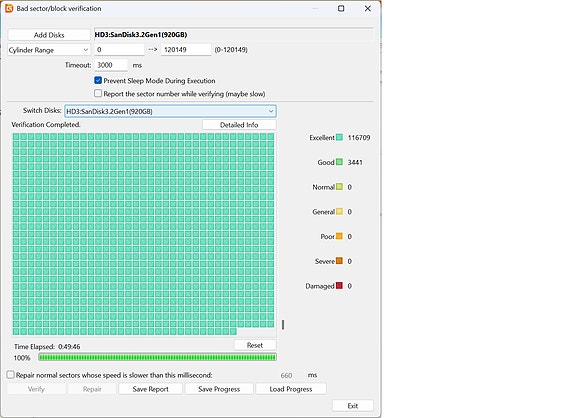Click the Excellent teal legend square
The height and width of the screenshot is (418, 575).
click(339, 137)
